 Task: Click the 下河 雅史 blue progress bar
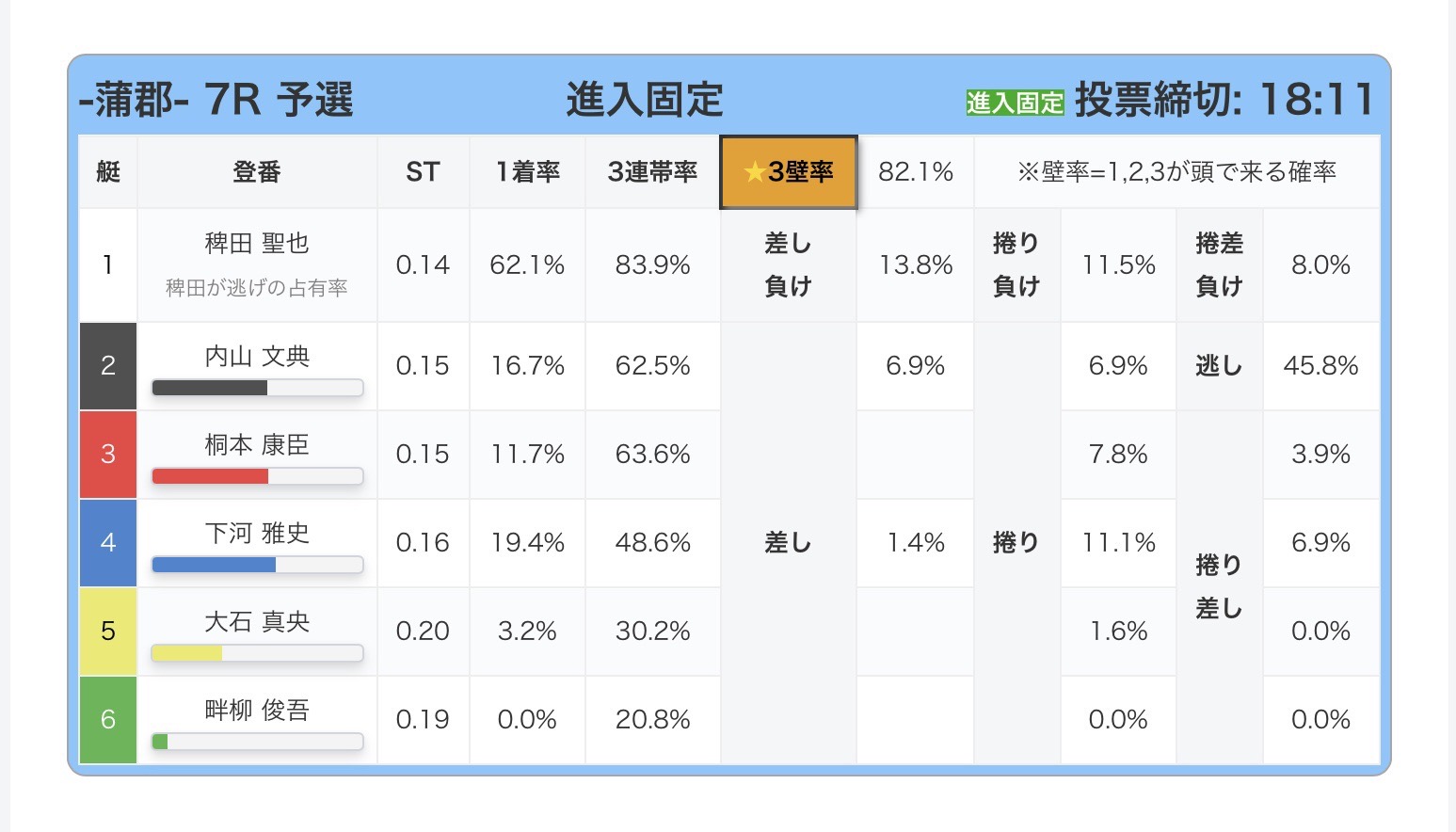pyautogui.click(x=257, y=565)
